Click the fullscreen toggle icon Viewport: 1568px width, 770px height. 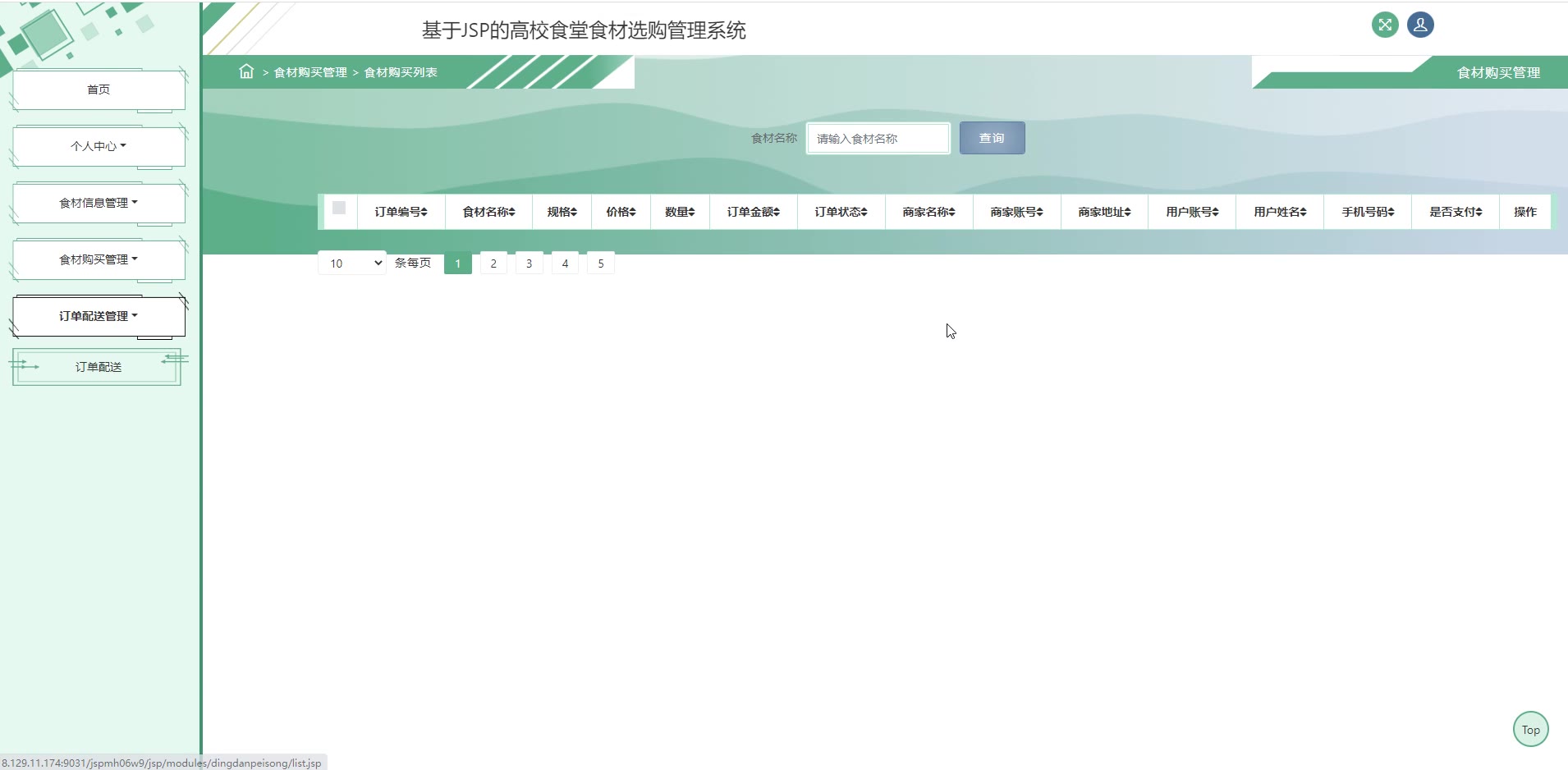coord(1385,25)
